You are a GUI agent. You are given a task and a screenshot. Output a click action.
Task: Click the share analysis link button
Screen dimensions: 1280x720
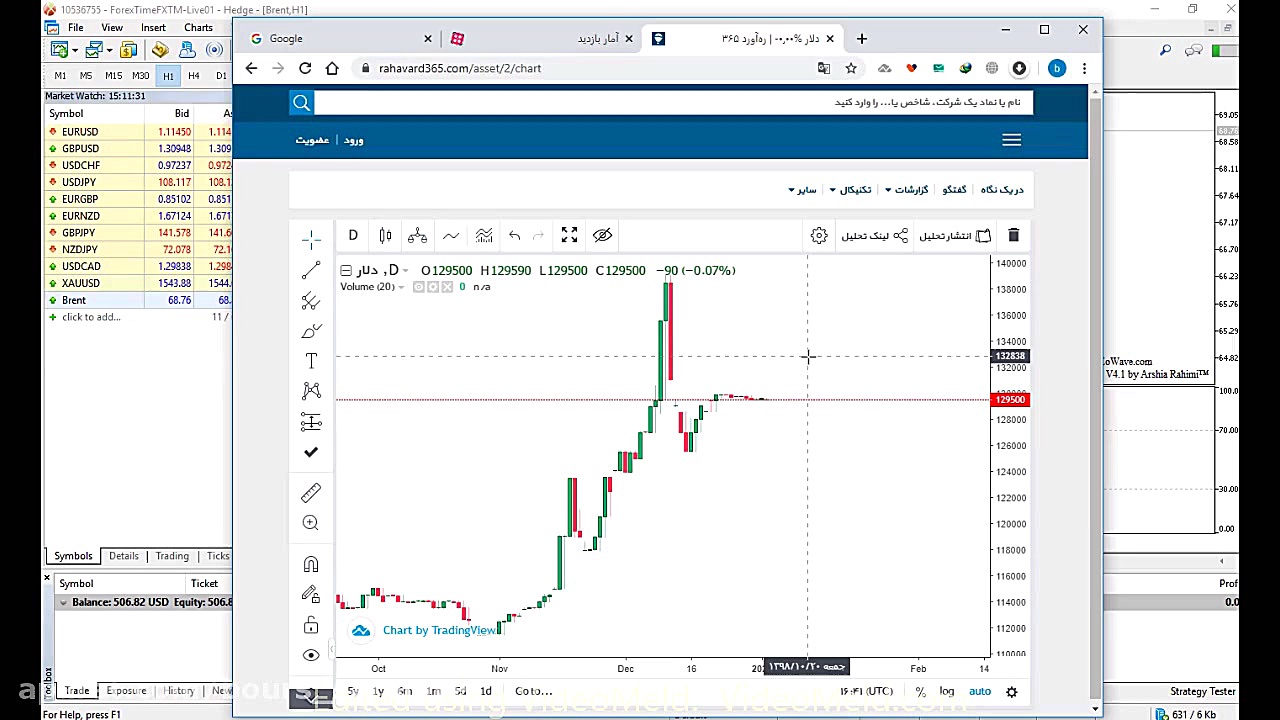(x=875, y=235)
